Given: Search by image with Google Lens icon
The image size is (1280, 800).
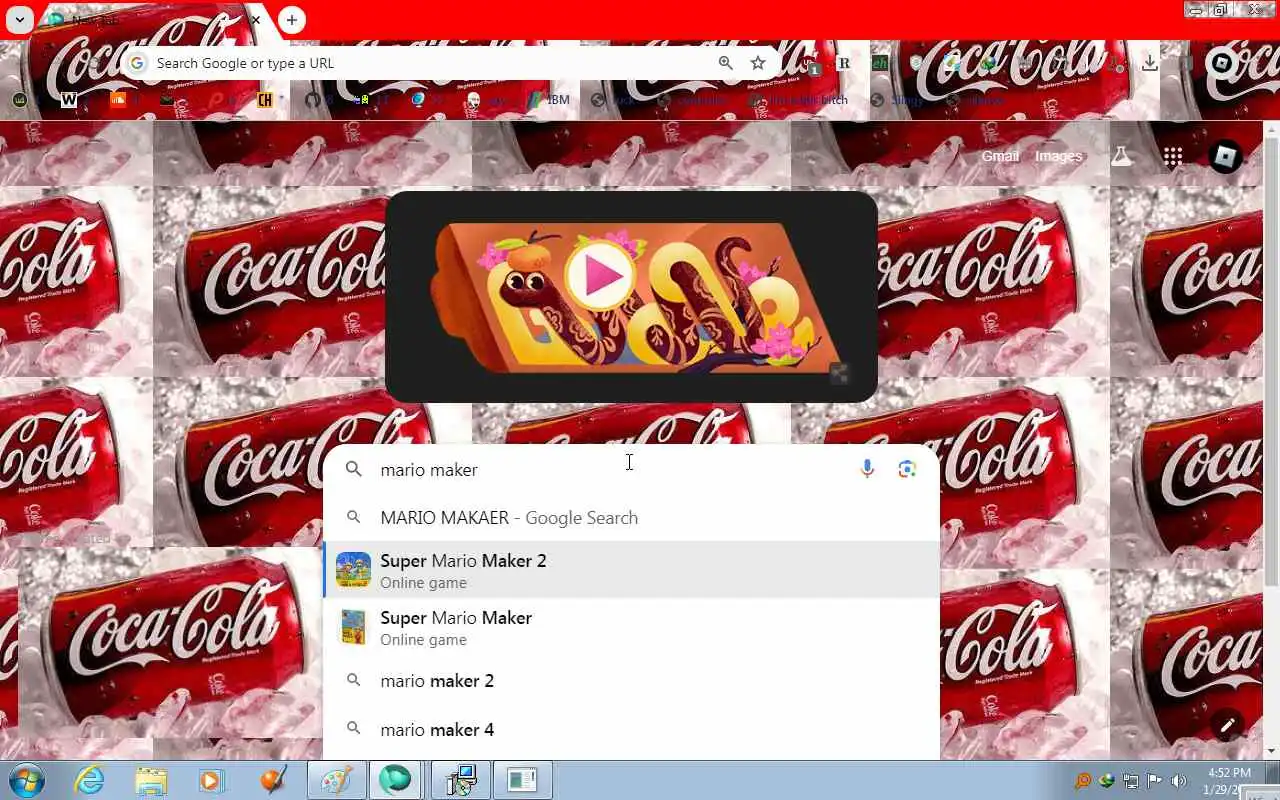Looking at the screenshot, I should click(907, 469).
